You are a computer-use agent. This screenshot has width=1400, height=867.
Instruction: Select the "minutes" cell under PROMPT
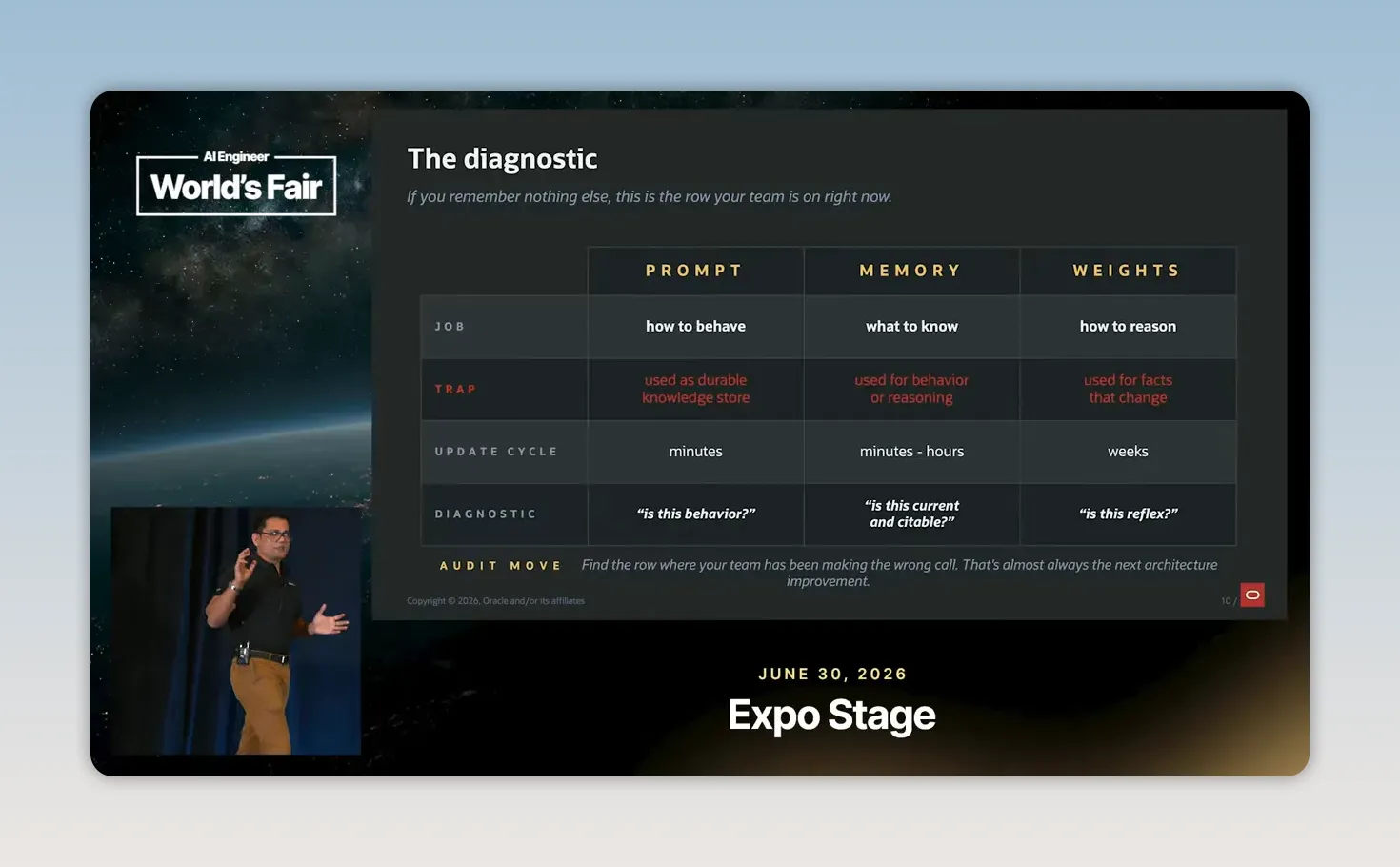point(695,452)
